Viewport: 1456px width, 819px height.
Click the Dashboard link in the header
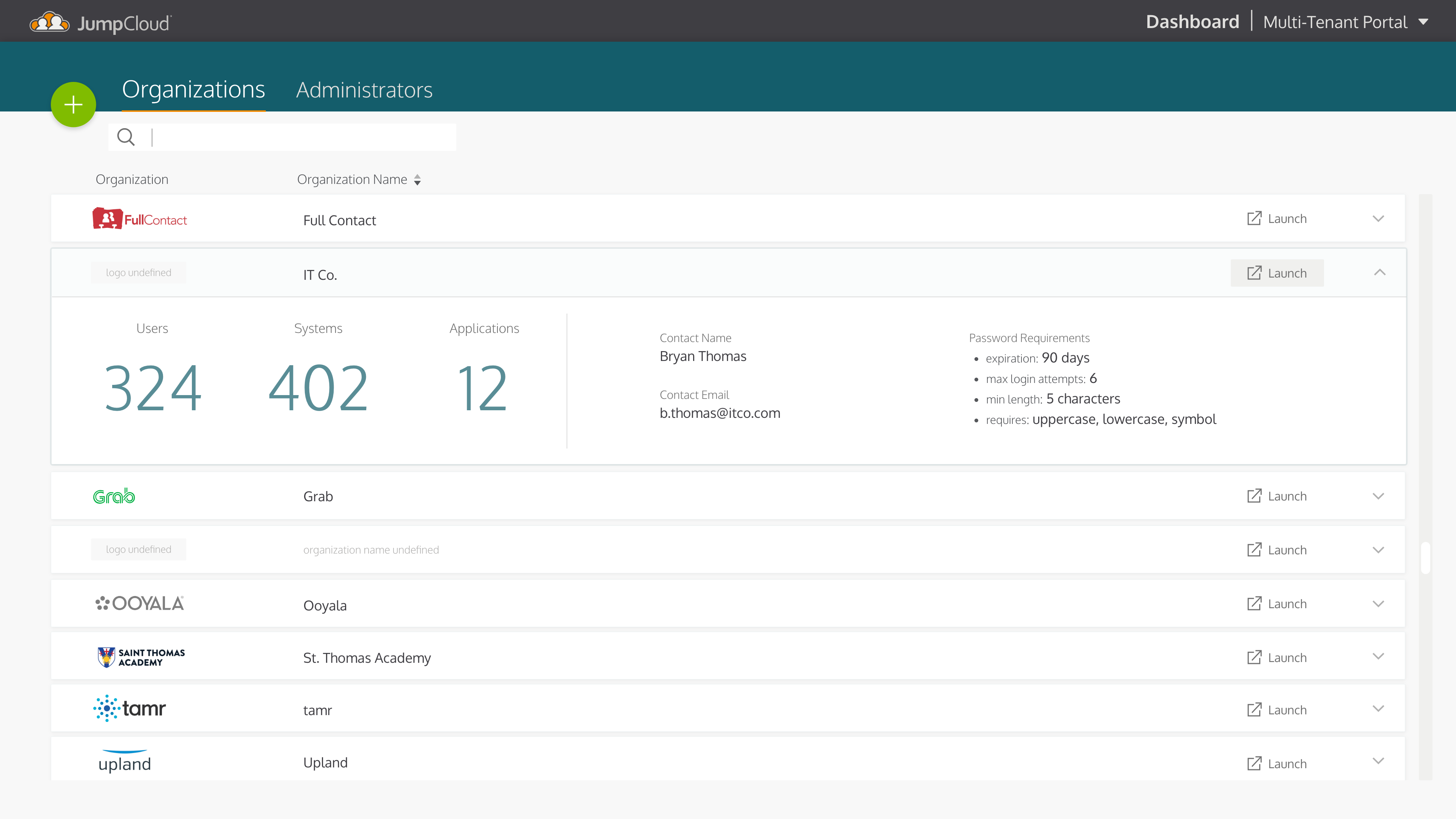coord(1192,22)
